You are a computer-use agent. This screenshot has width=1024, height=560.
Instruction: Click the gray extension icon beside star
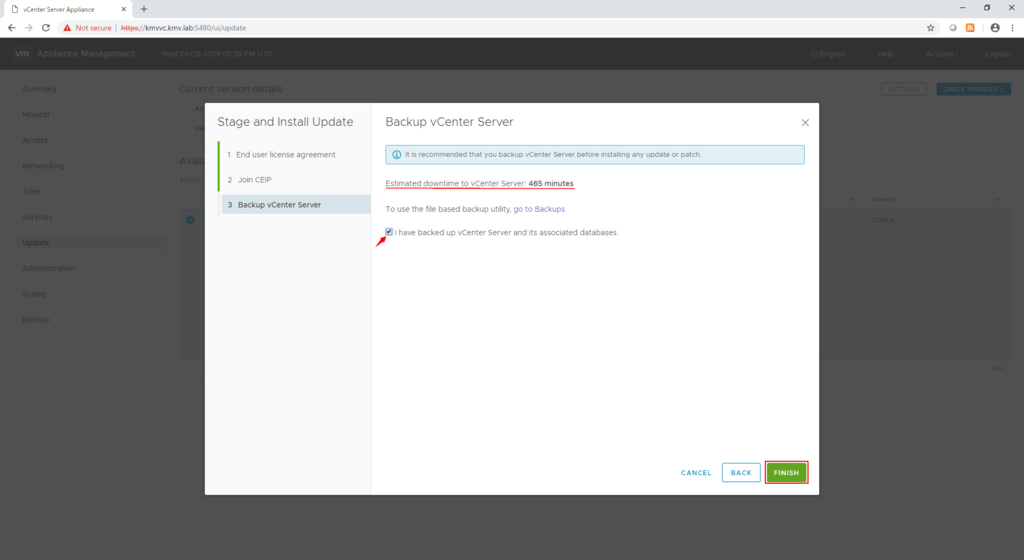(x=953, y=28)
